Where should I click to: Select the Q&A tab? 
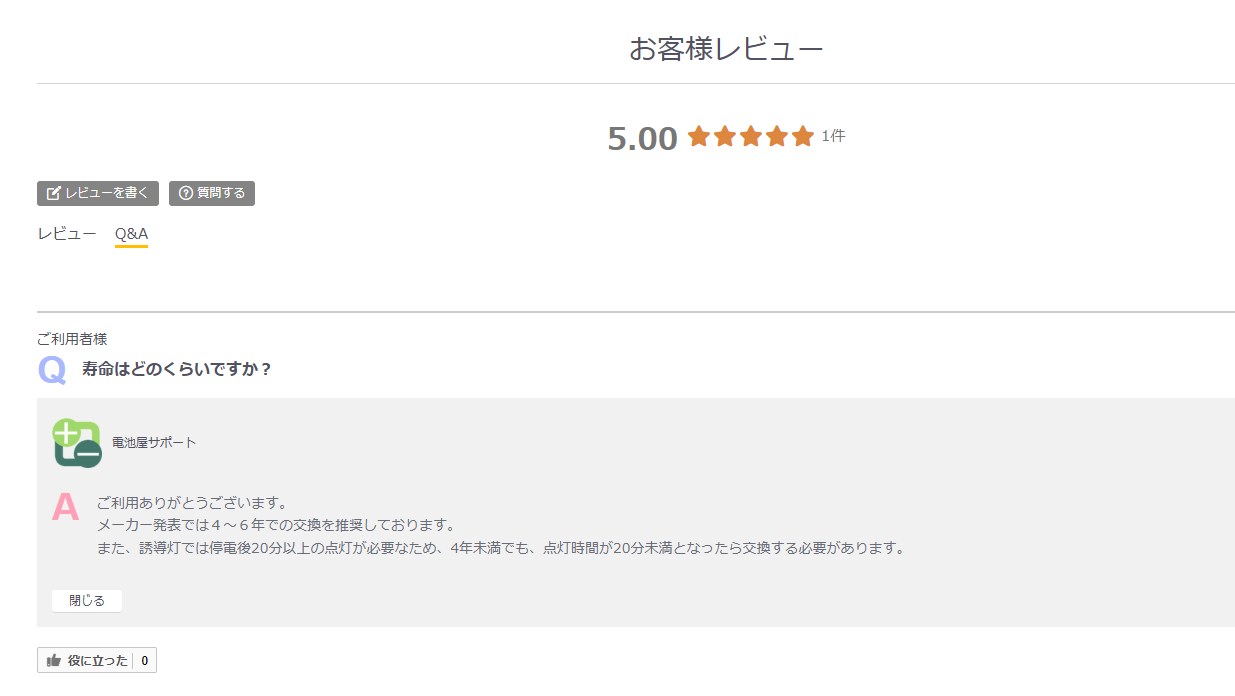coord(131,234)
